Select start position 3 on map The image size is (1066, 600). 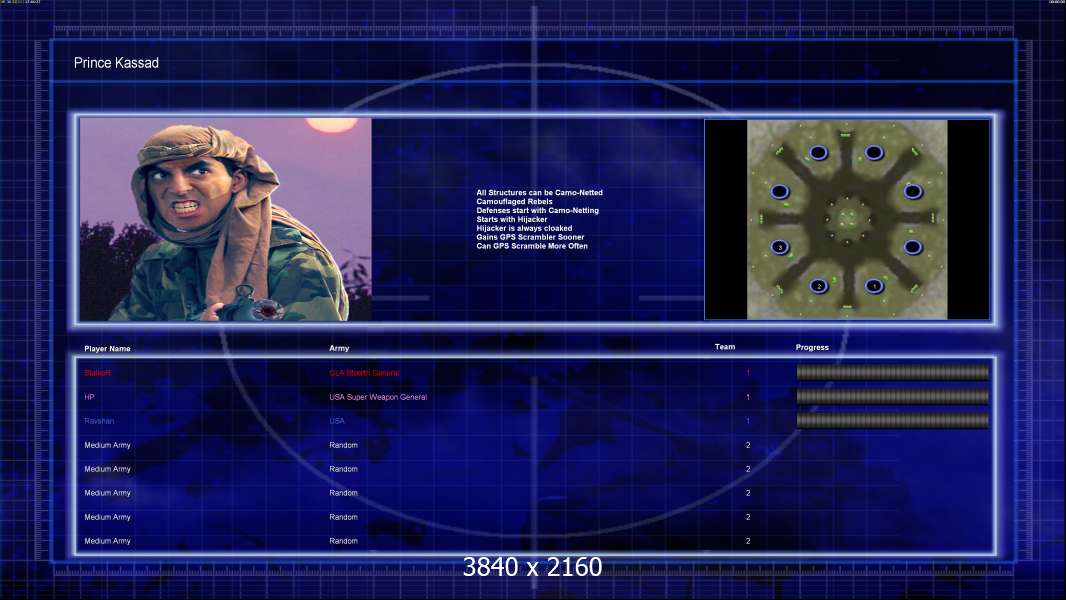point(780,247)
